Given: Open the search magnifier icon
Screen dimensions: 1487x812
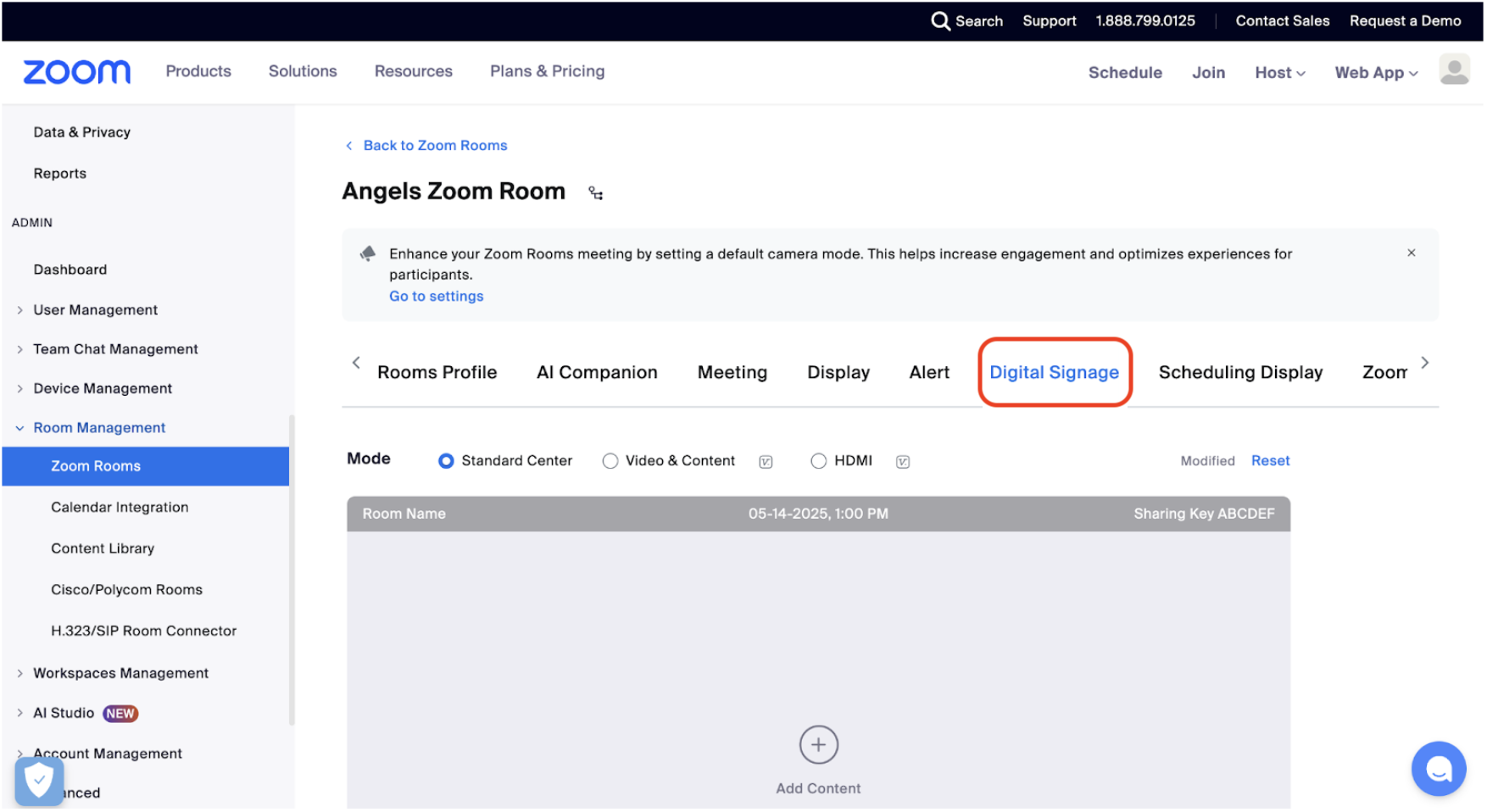Looking at the screenshot, I should 940,21.
